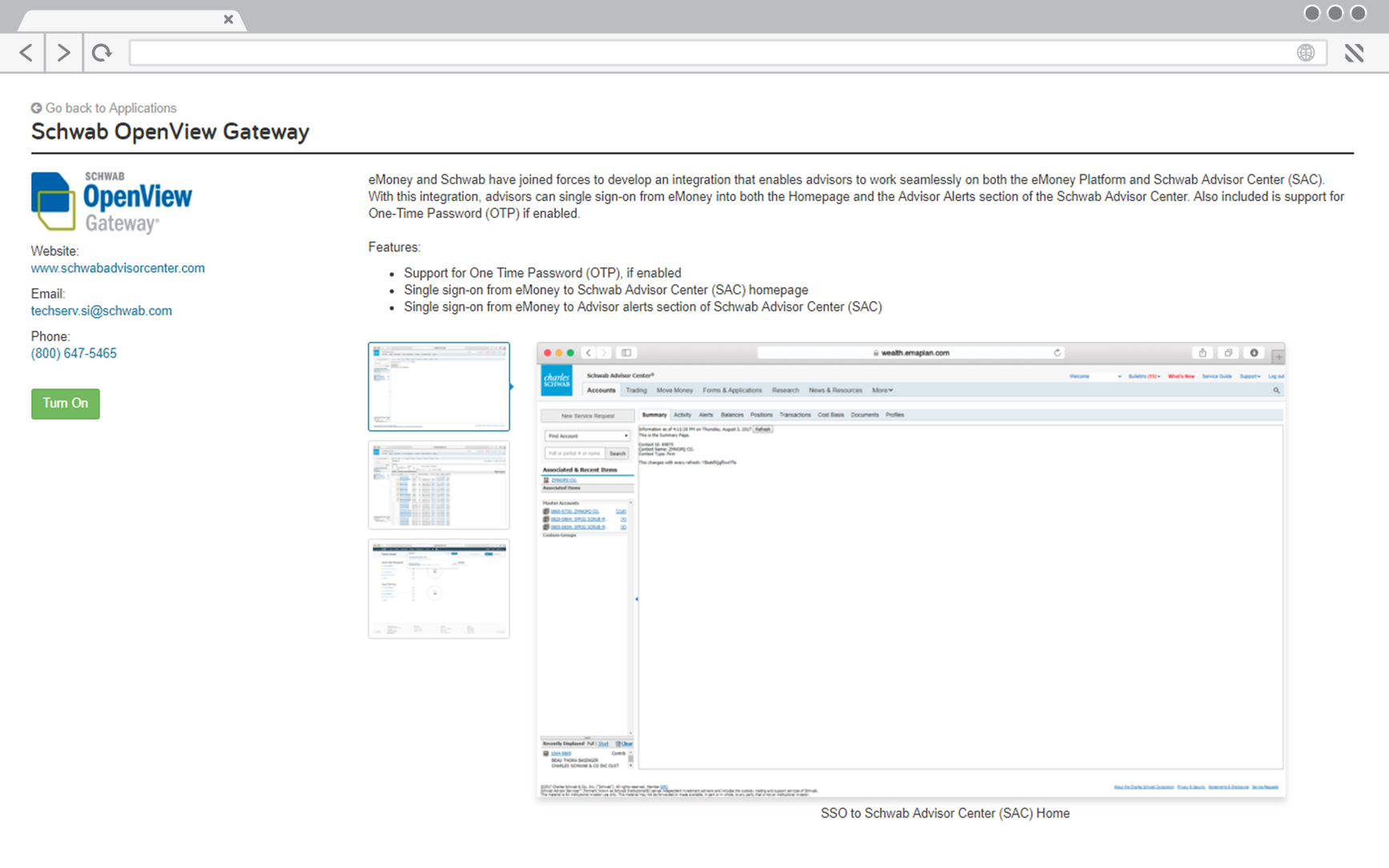Open the striped extension icon beside the address bar
Viewport: 1389px width, 868px height.
[1354, 53]
